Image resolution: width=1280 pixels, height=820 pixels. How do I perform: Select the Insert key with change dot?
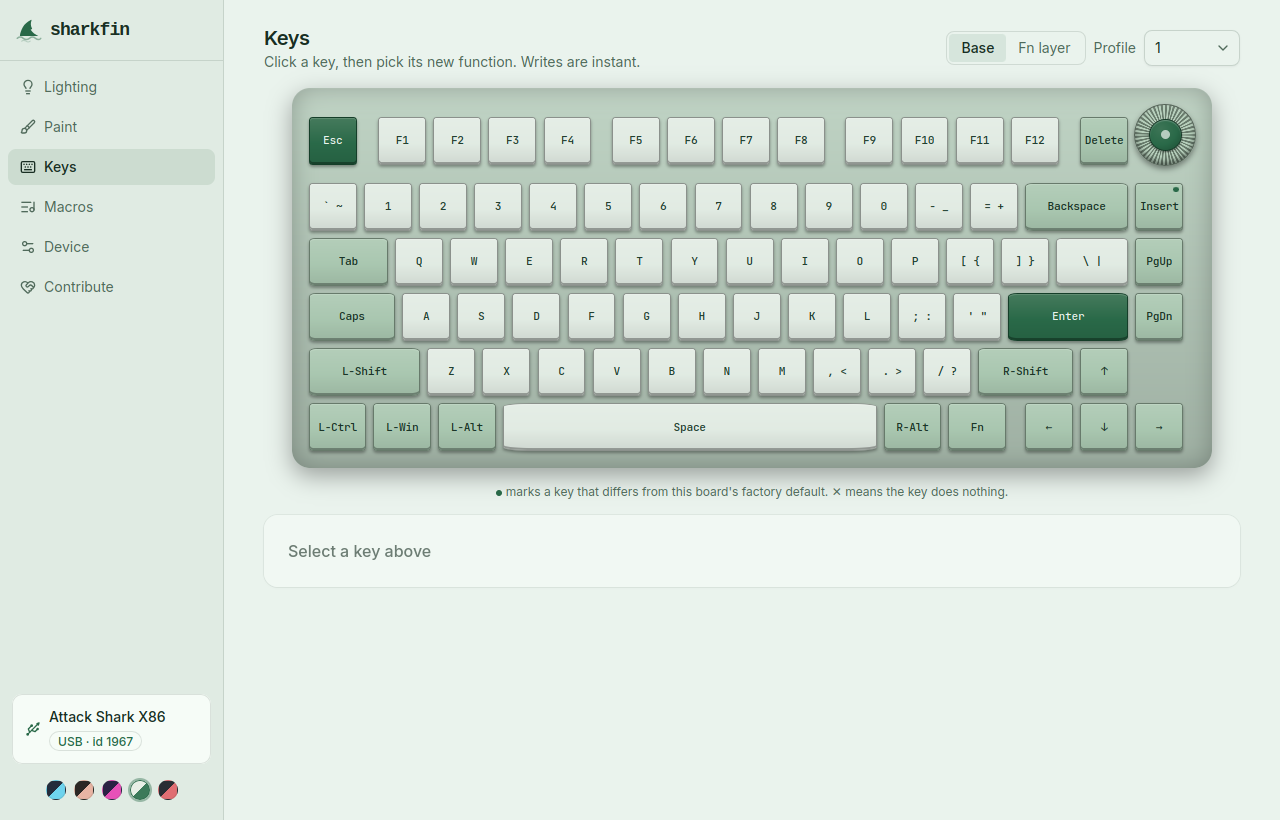(x=1159, y=206)
